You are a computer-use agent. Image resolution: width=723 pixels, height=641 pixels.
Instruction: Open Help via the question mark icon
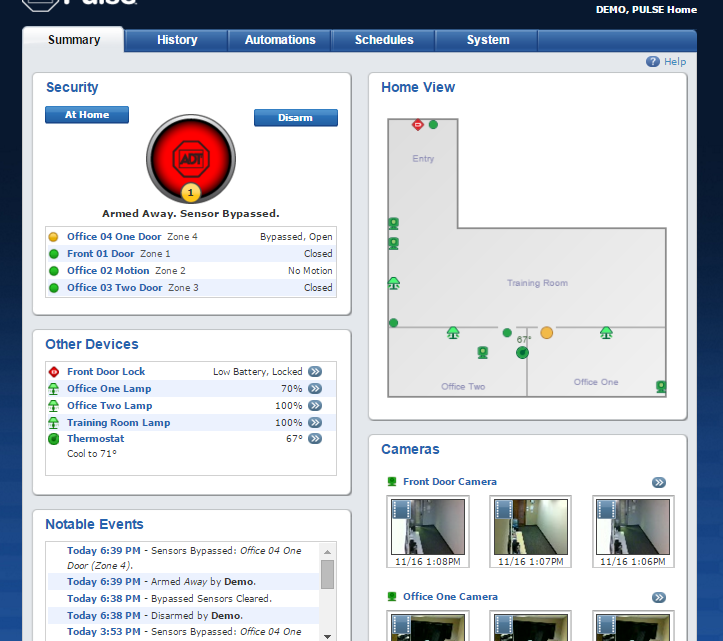tap(653, 62)
